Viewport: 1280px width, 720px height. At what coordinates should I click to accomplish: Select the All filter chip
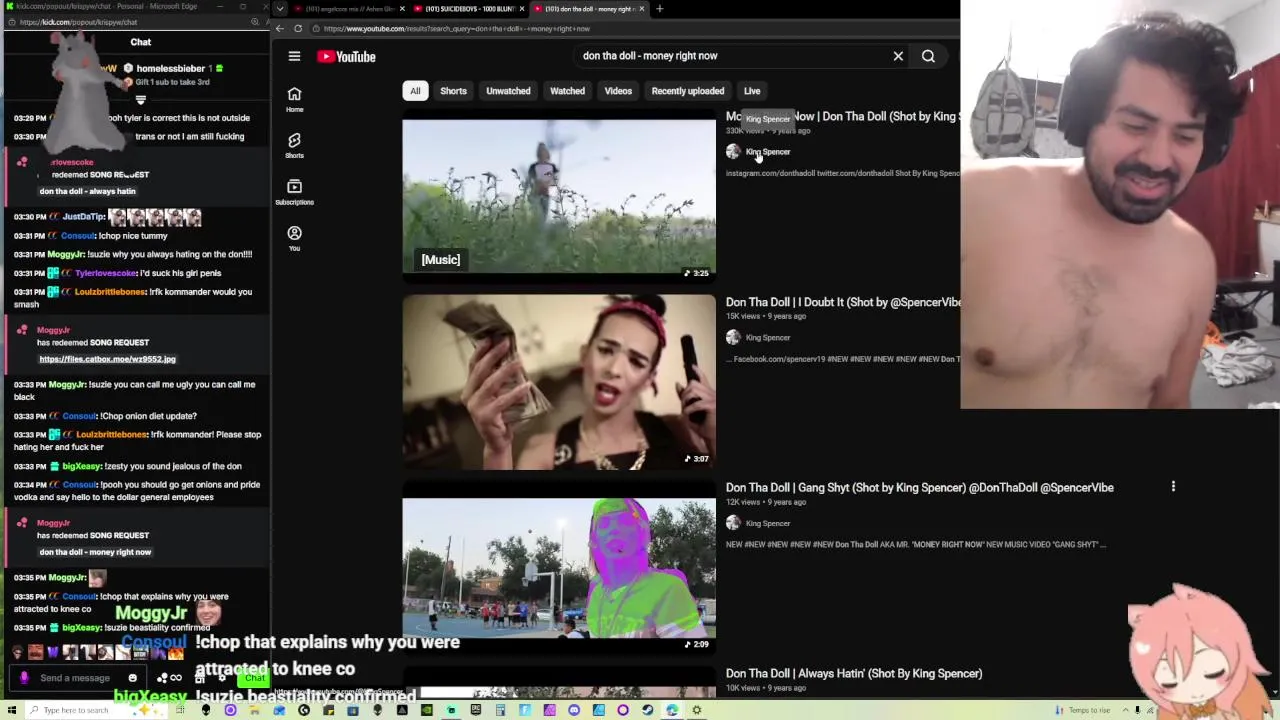pos(415,91)
